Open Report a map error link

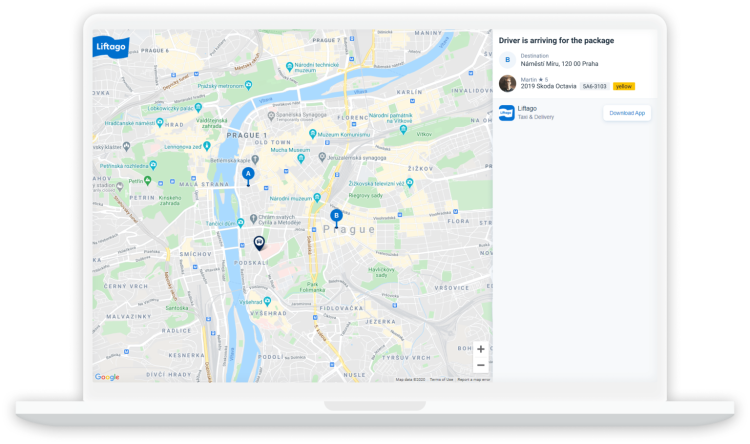point(474,379)
